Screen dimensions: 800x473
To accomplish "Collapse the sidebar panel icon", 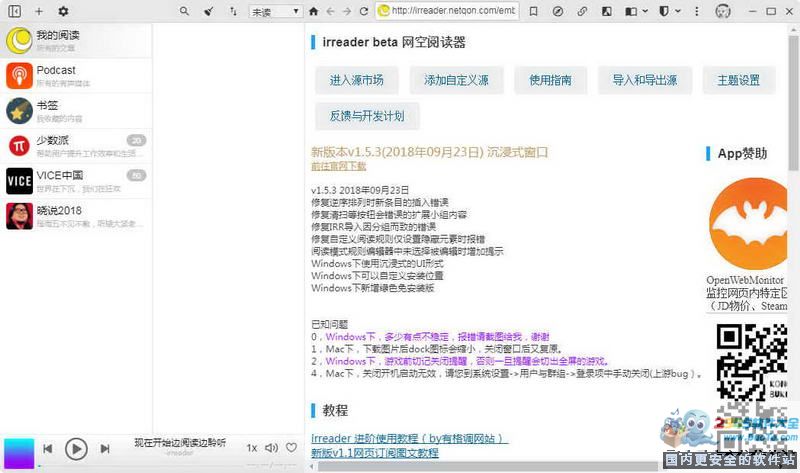I will click(14, 11).
